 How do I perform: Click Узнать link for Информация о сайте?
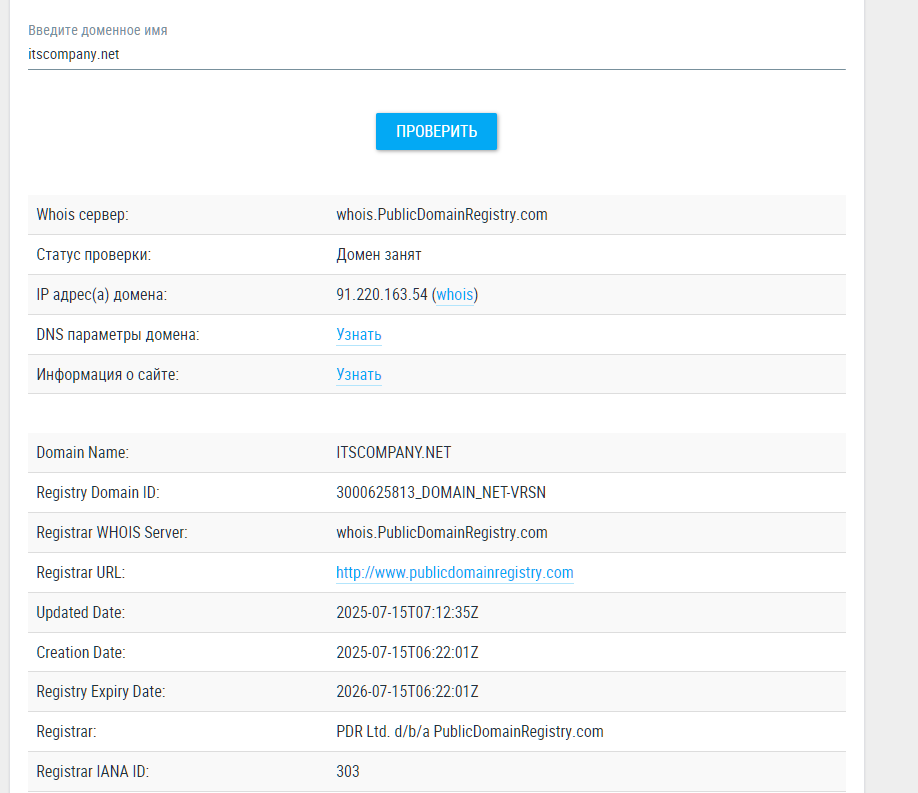click(x=358, y=375)
